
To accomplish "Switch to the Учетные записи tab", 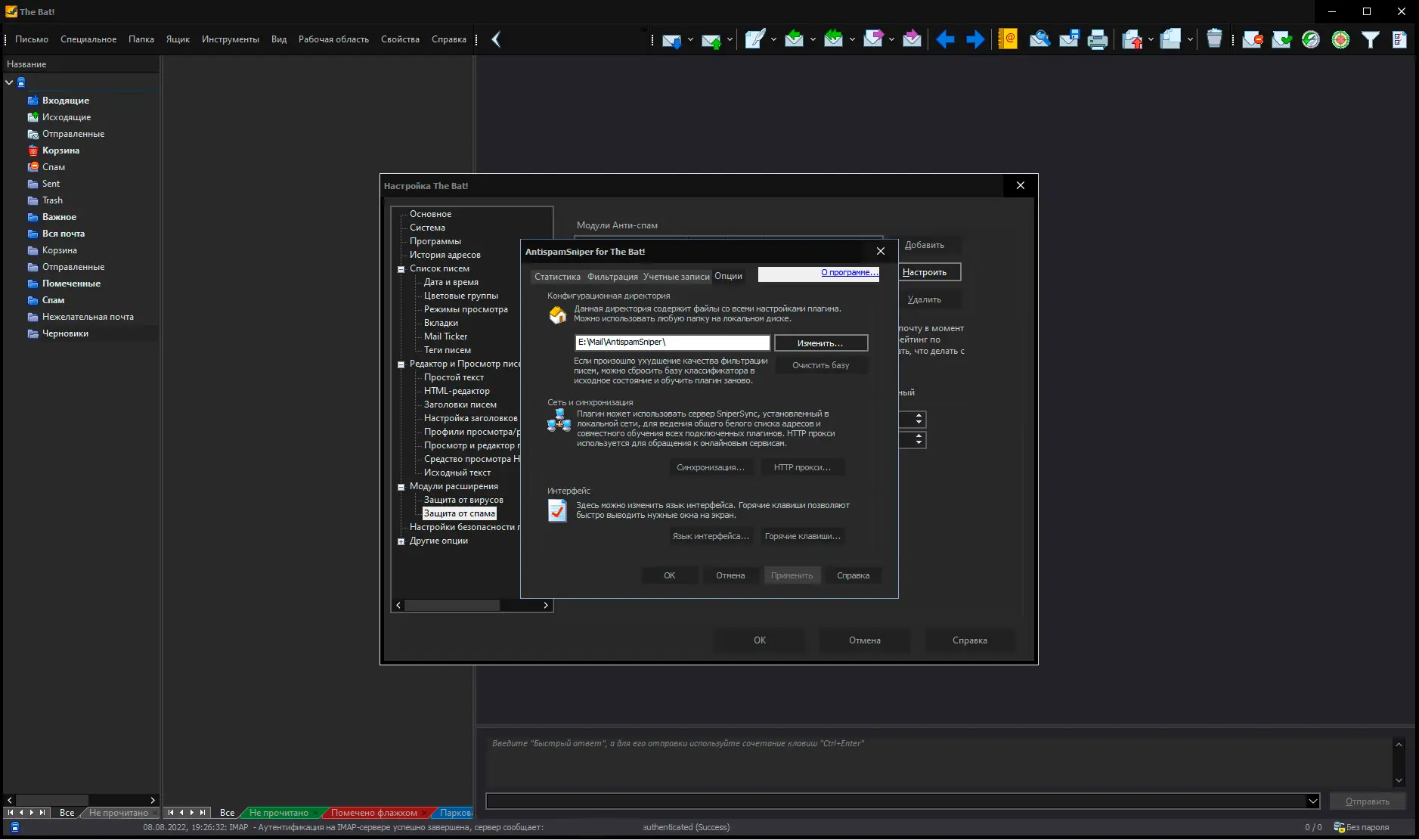I will 677,277.
